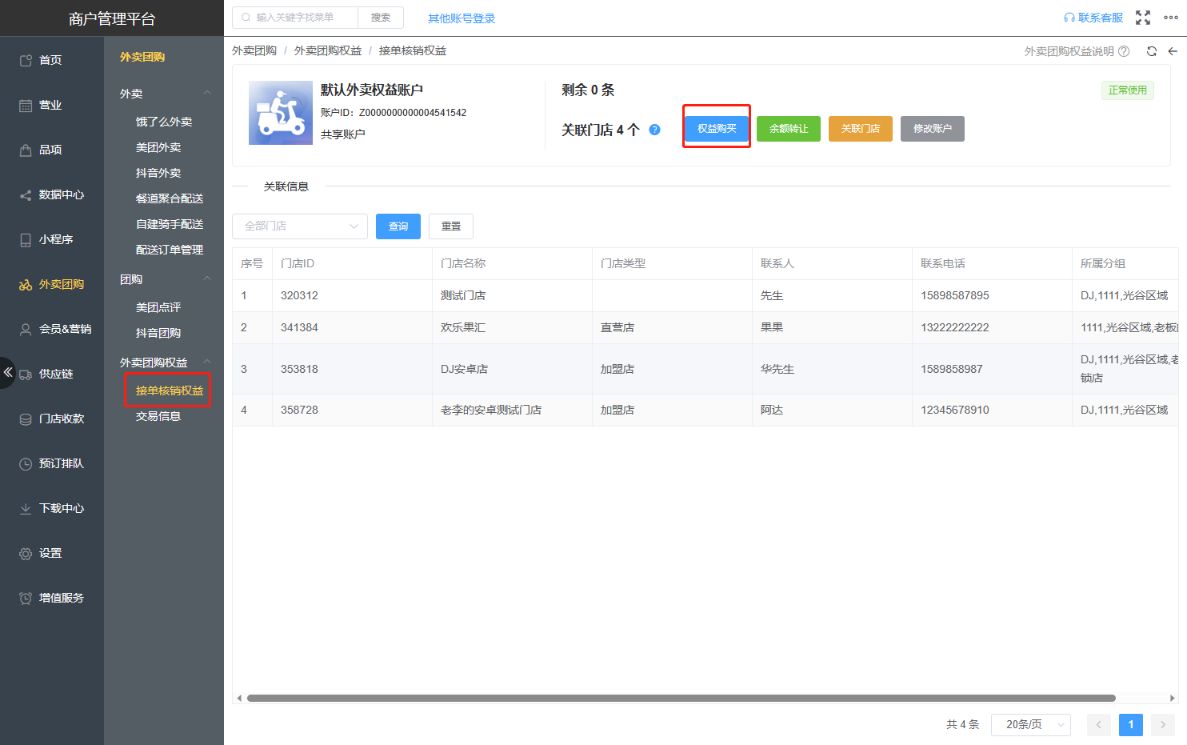The width and height of the screenshot is (1187, 745).
Task: Open 抖音团购 menu item
Action: tap(158, 333)
